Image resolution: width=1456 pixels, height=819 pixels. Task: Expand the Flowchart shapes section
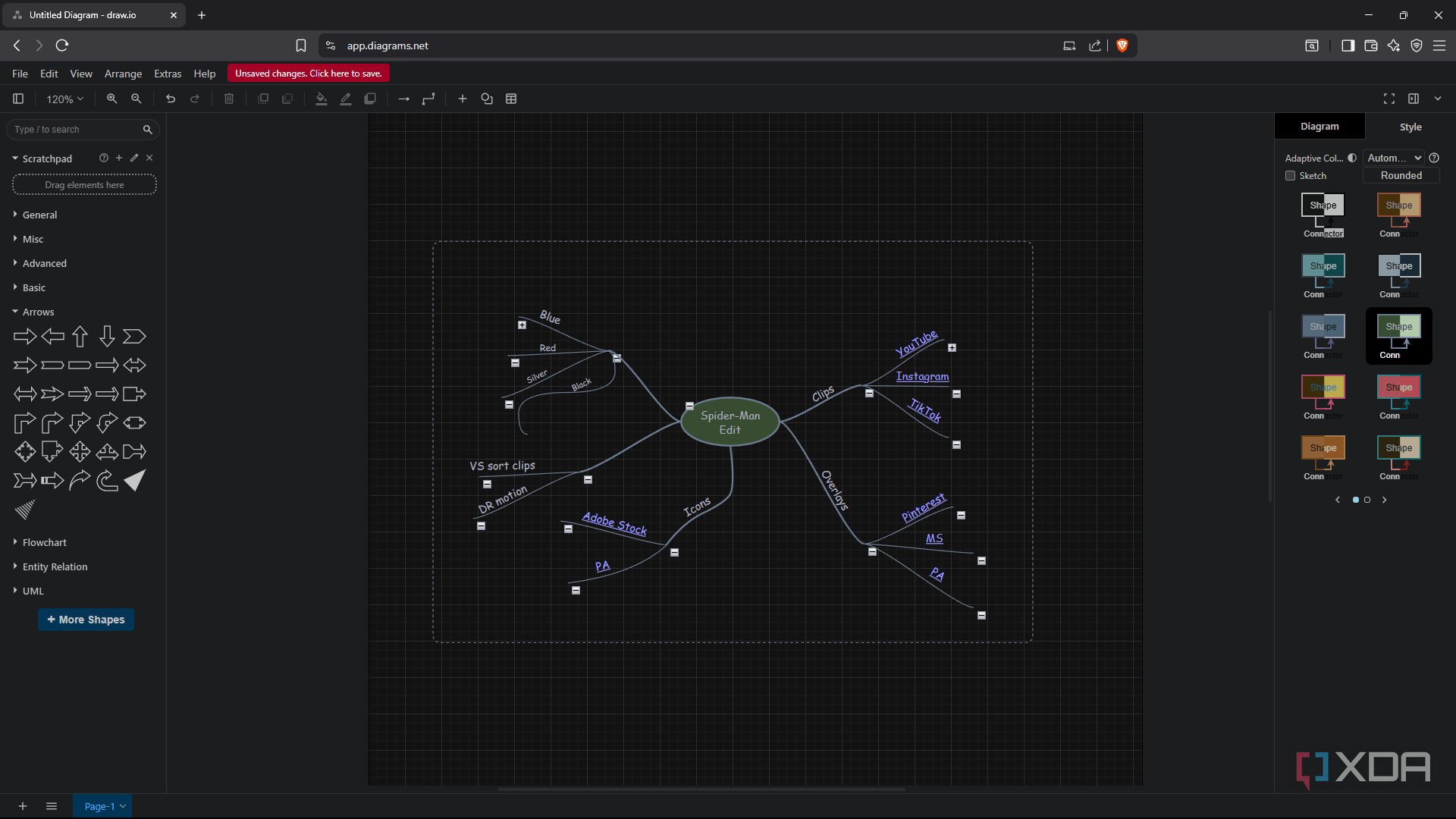44,542
